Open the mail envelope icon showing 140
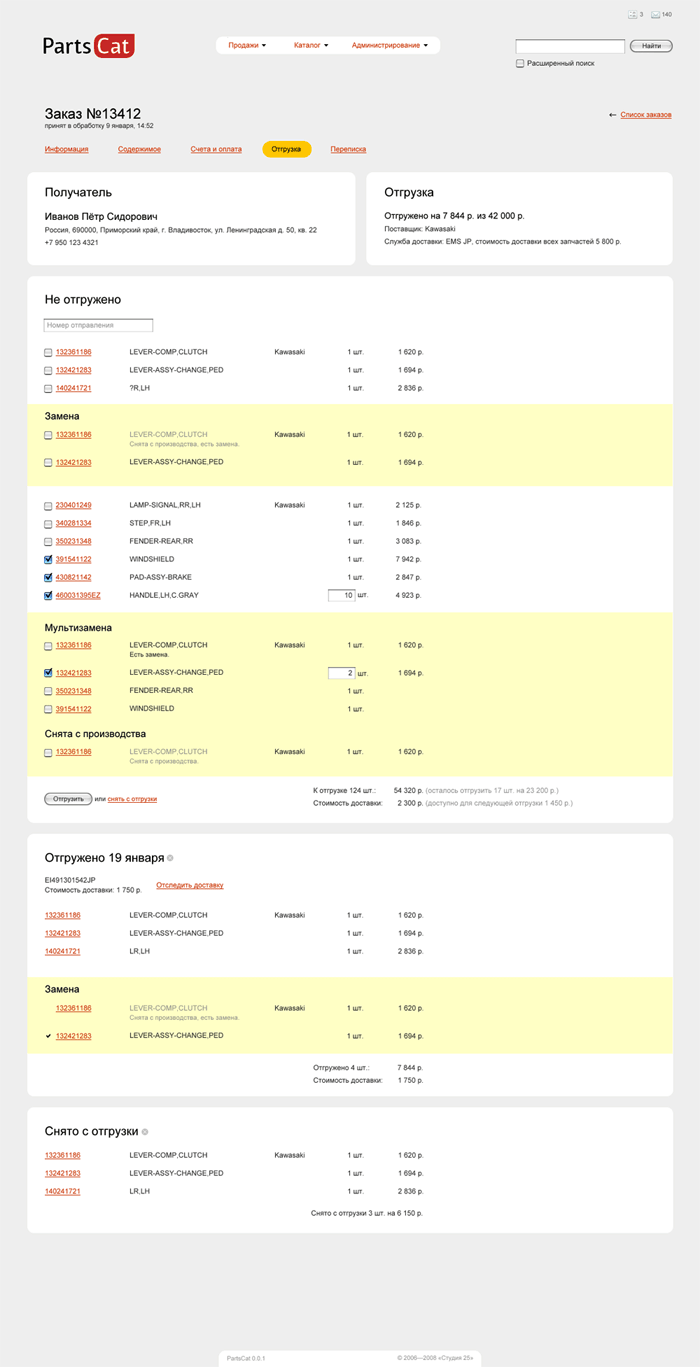Viewport: 700px width, 1367px height. point(656,15)
